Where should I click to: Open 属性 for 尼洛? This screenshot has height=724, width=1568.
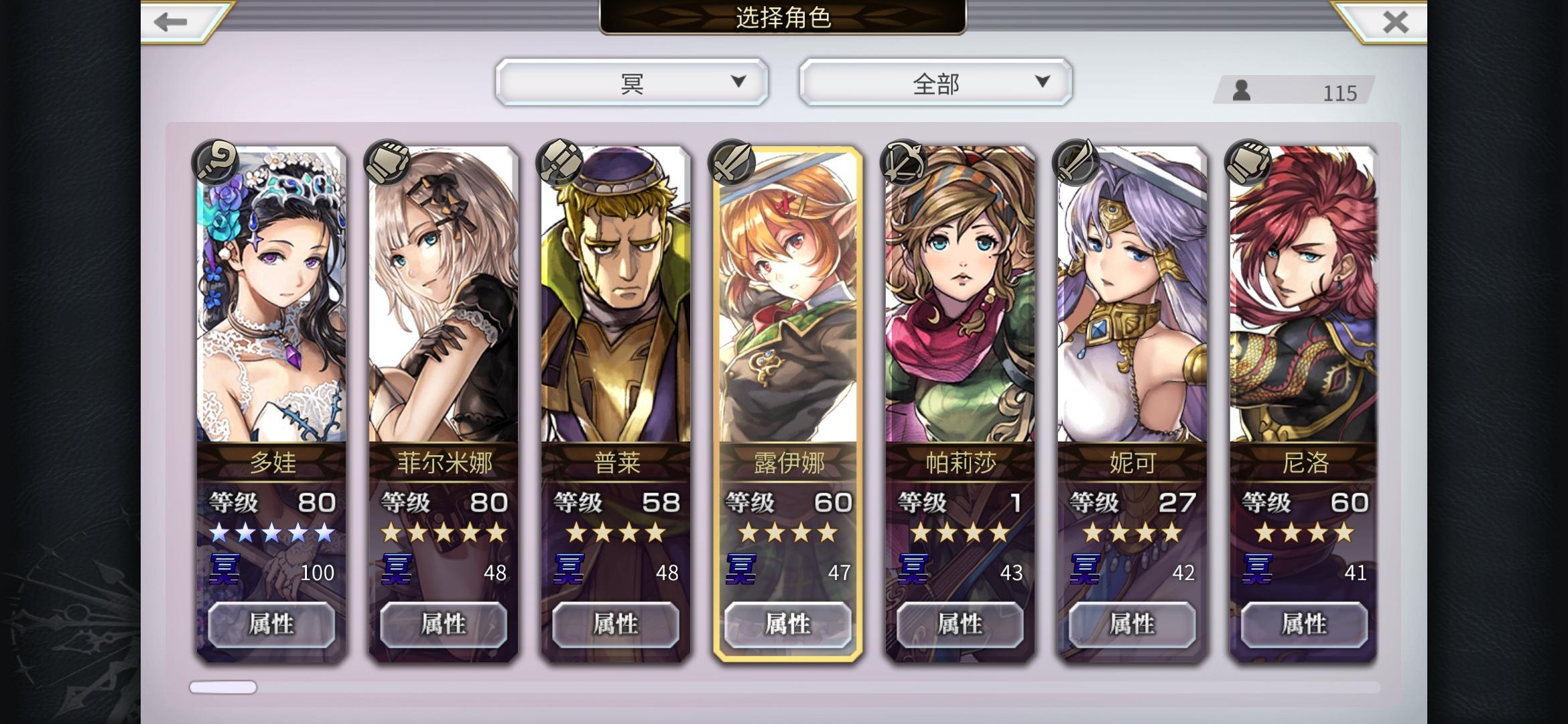pos(1304,624)
